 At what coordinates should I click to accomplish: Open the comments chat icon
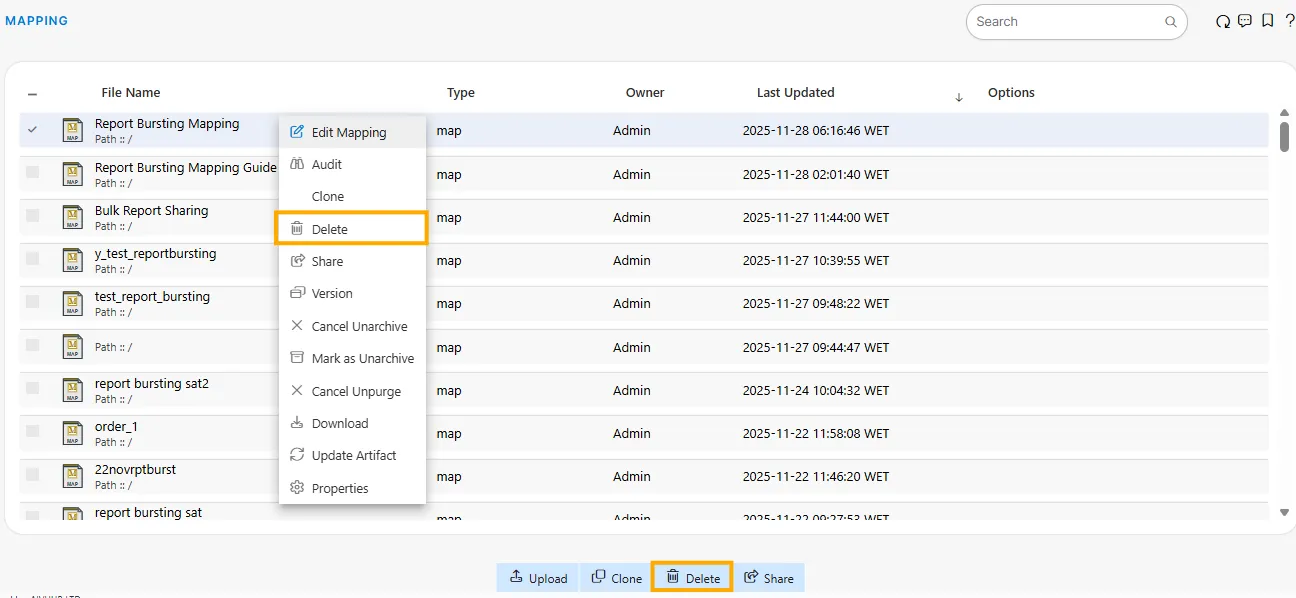click(1245, 21)
